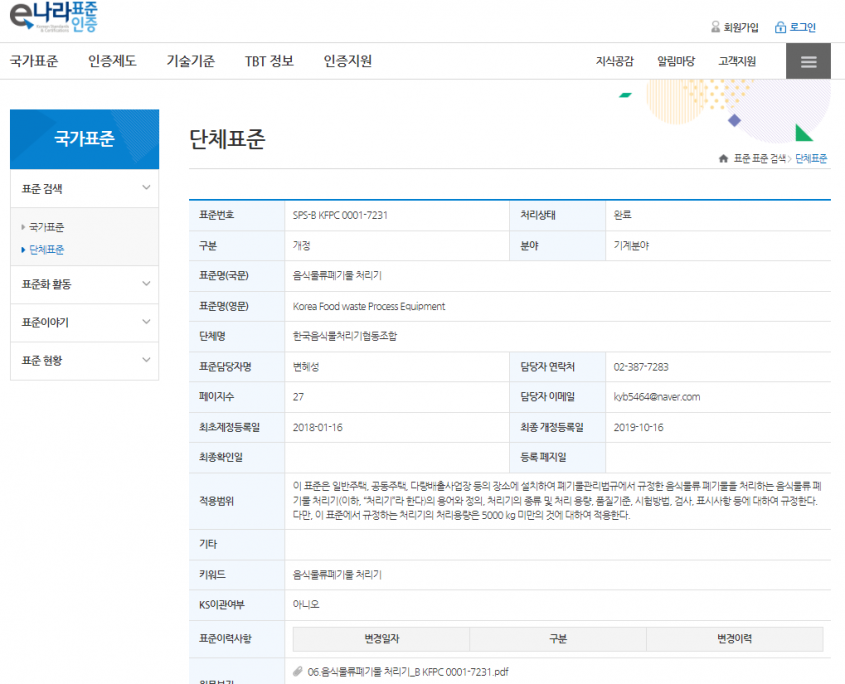Go to 지식공감 page
845x684 pixels.
[x=614, y=61]
